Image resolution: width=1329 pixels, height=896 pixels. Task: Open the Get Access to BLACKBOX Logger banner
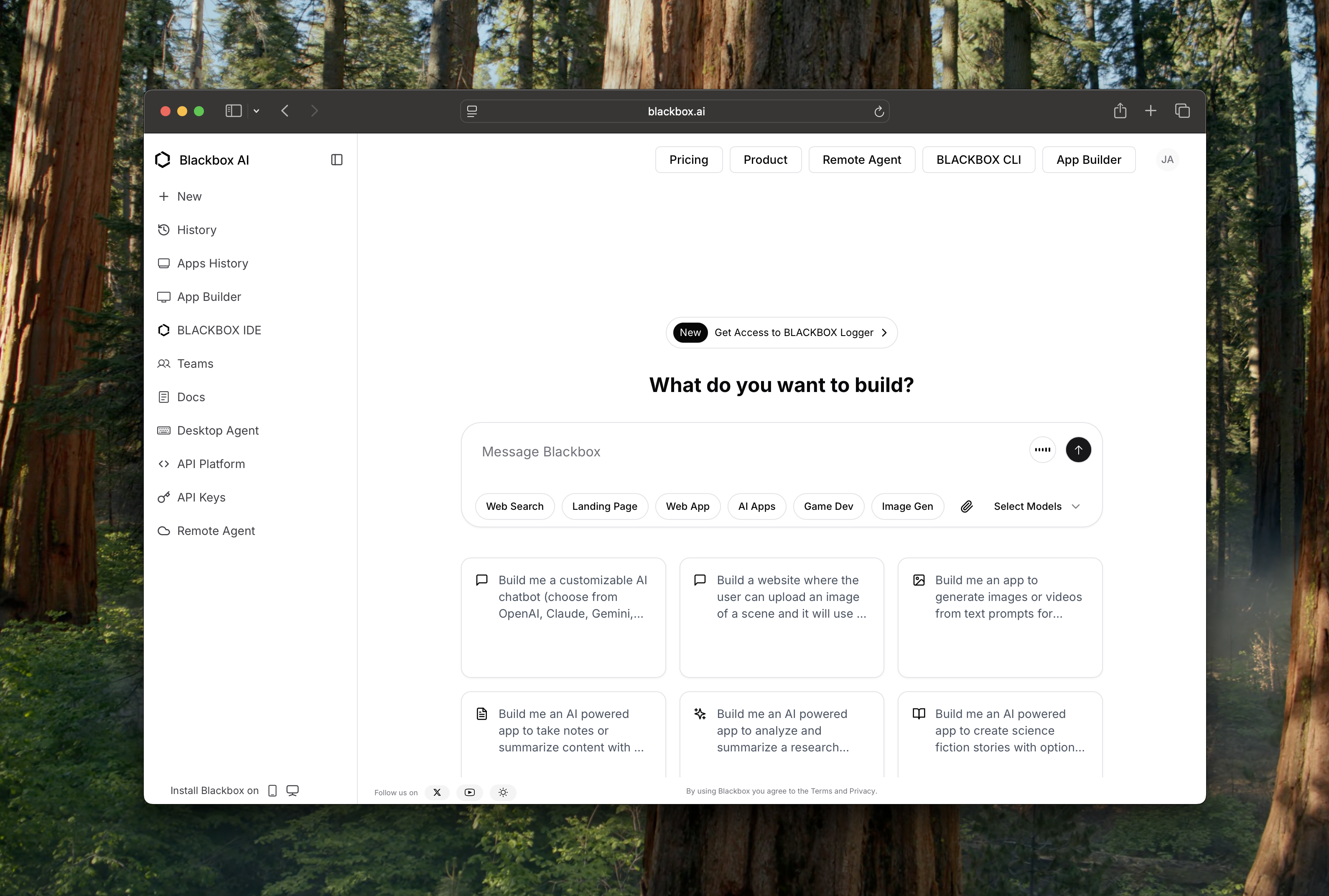[x=781, y=333]
